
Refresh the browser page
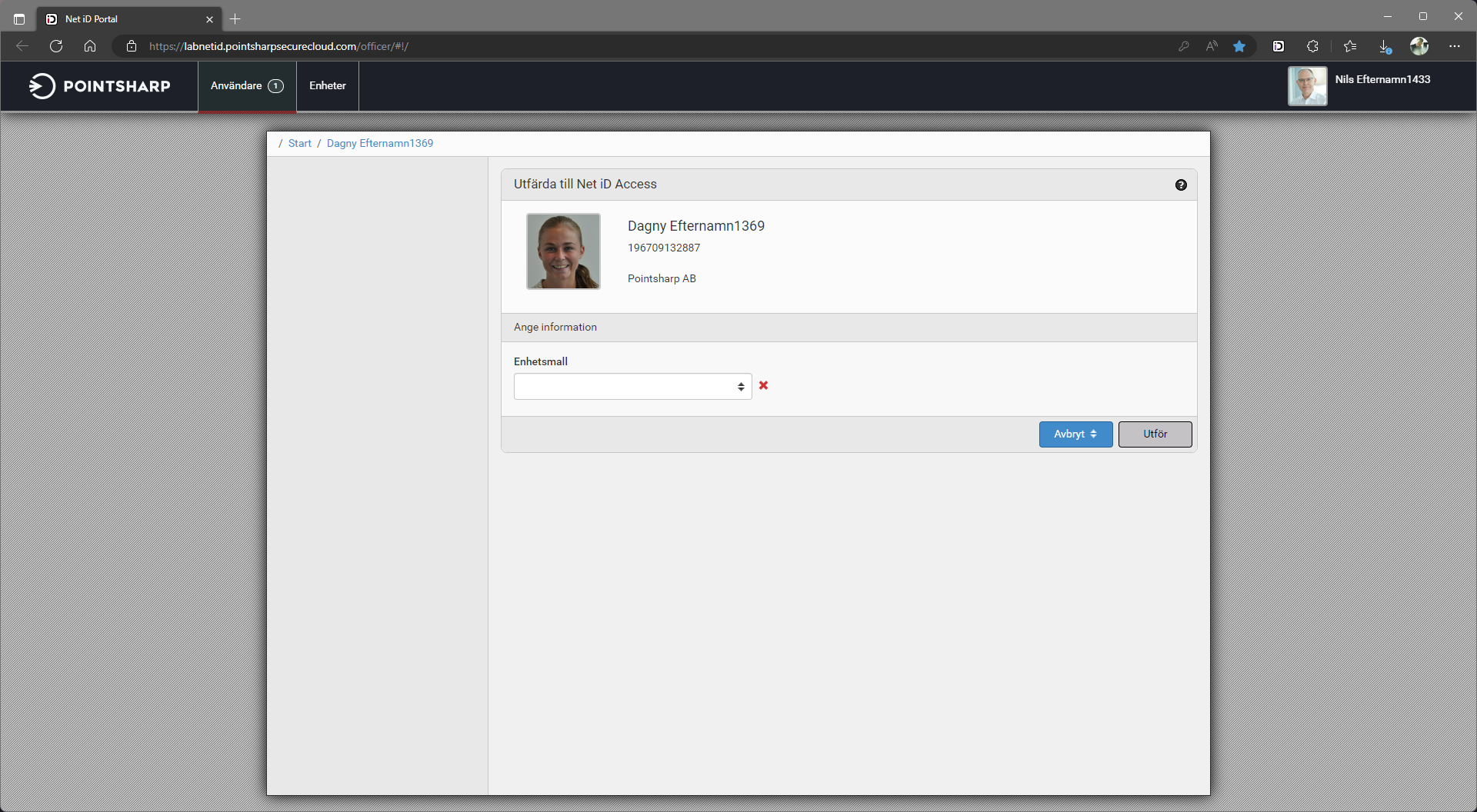click(x=56, y=46)
